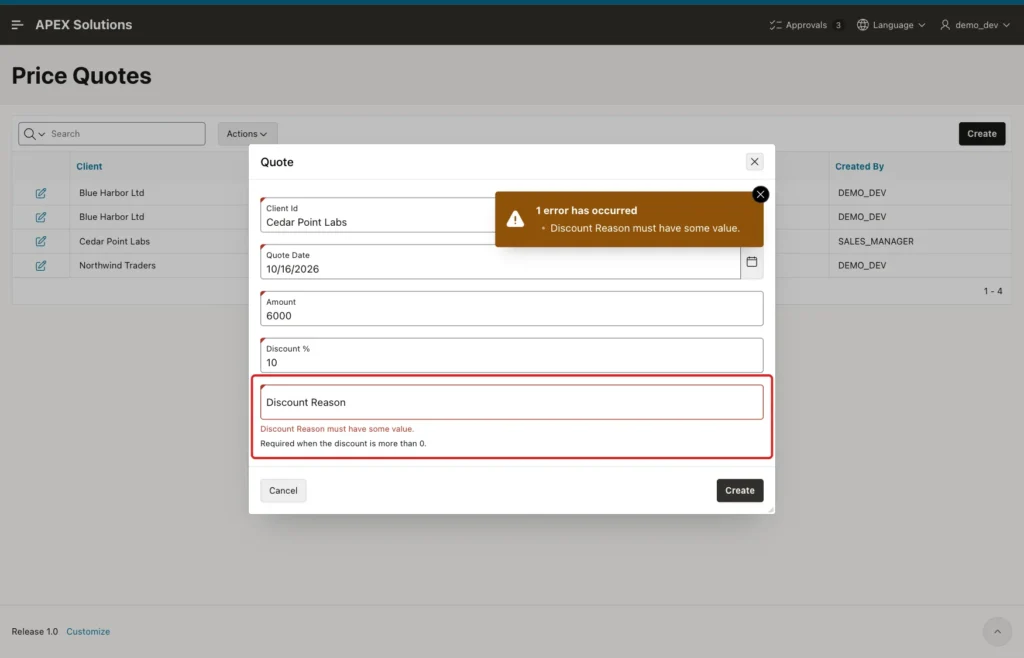Screen dimensions: 1024x658
Task: Click the SALES_MANAGER cell
Action: (875, 242)
